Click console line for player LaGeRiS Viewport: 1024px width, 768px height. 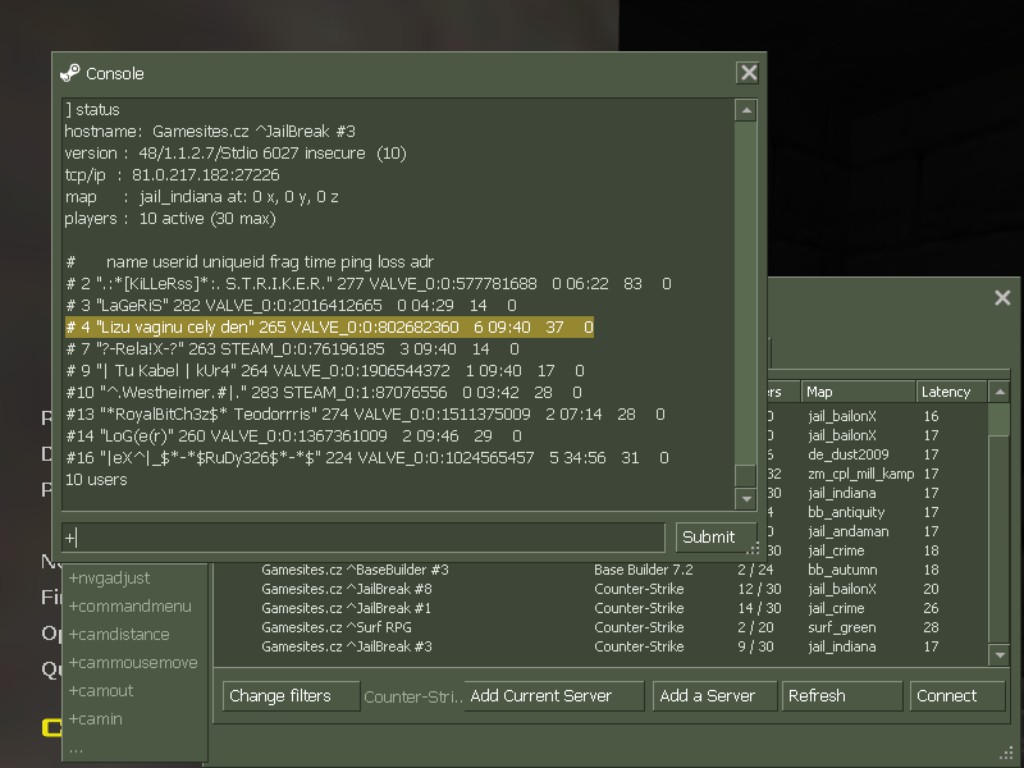click(x=291, y=306)
